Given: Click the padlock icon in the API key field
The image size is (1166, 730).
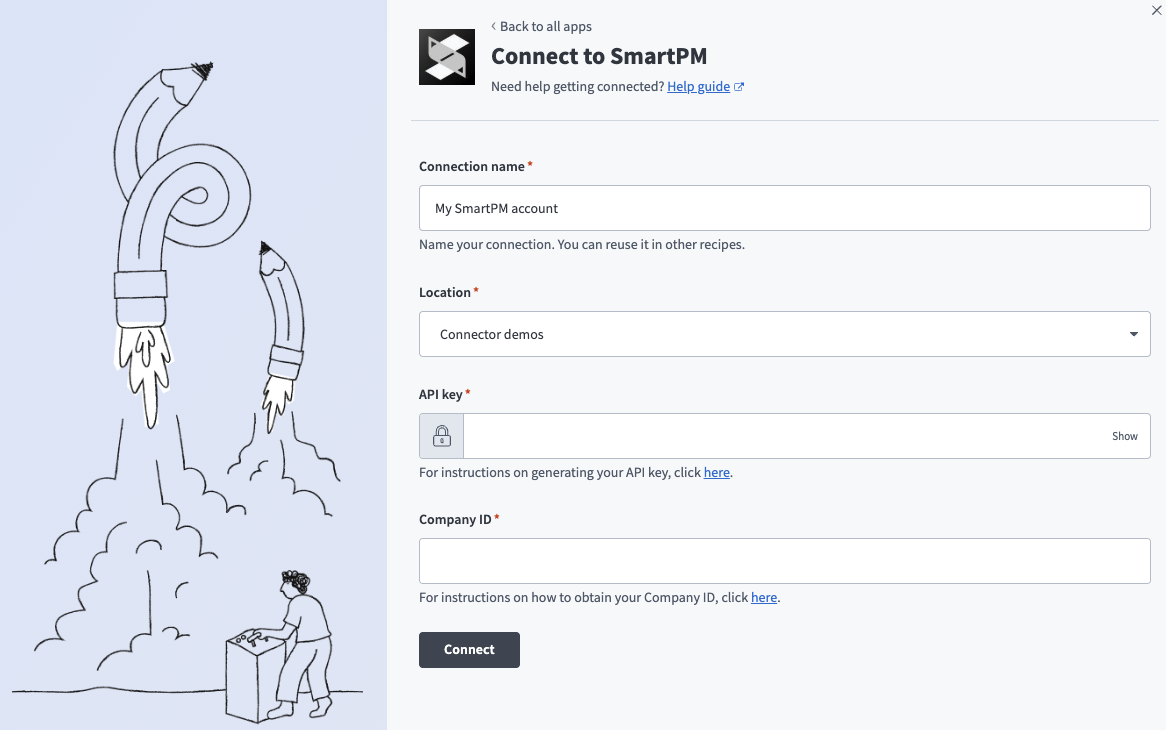Looking at the screenshot, I should click(440, 436).
